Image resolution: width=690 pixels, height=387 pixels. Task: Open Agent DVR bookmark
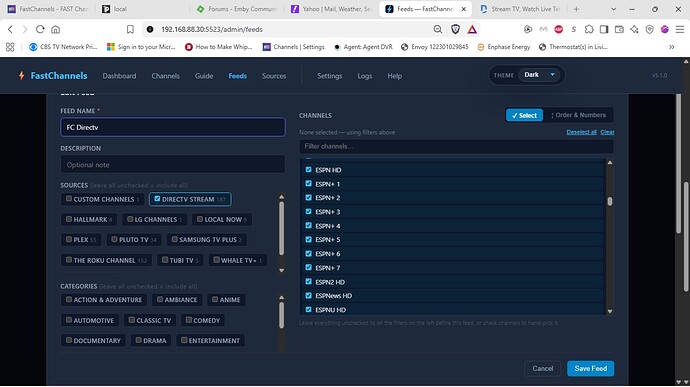tap(363, 47)
